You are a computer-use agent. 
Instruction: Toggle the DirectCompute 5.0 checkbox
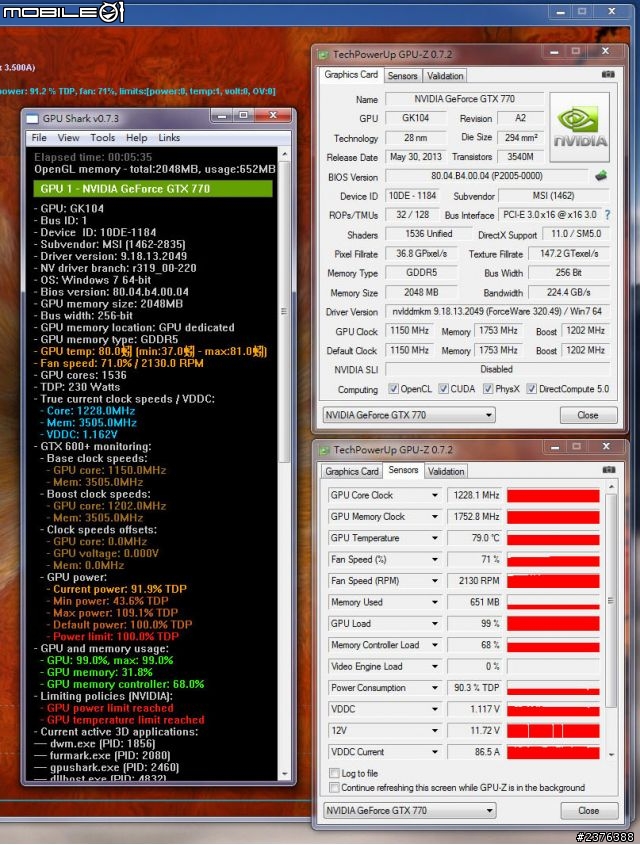[x=532, y=389]
